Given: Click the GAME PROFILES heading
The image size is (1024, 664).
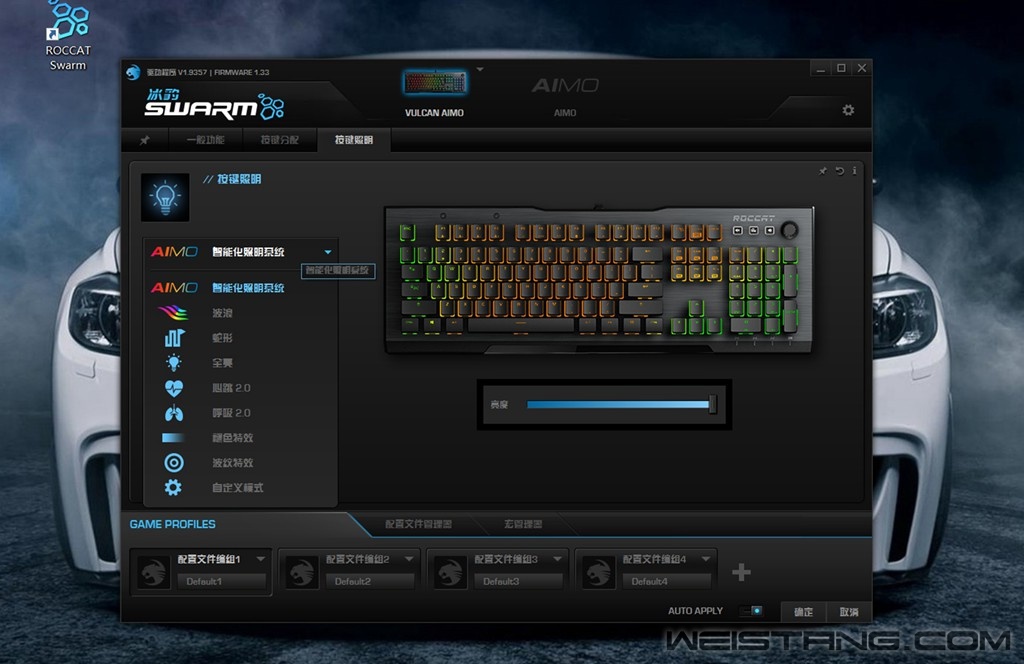Looking at the screenshot, I should (x=172, y=524).
